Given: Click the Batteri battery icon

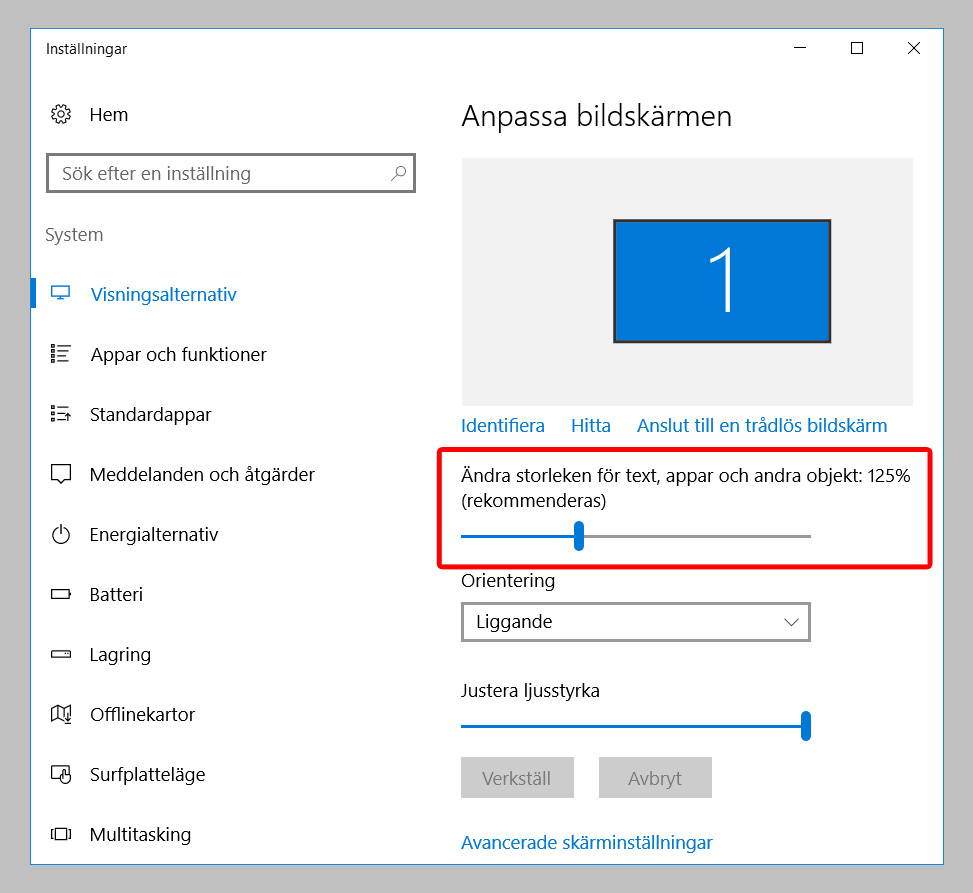Looking at the screenshot, I should pyautogui.click(x=61, y=595).
